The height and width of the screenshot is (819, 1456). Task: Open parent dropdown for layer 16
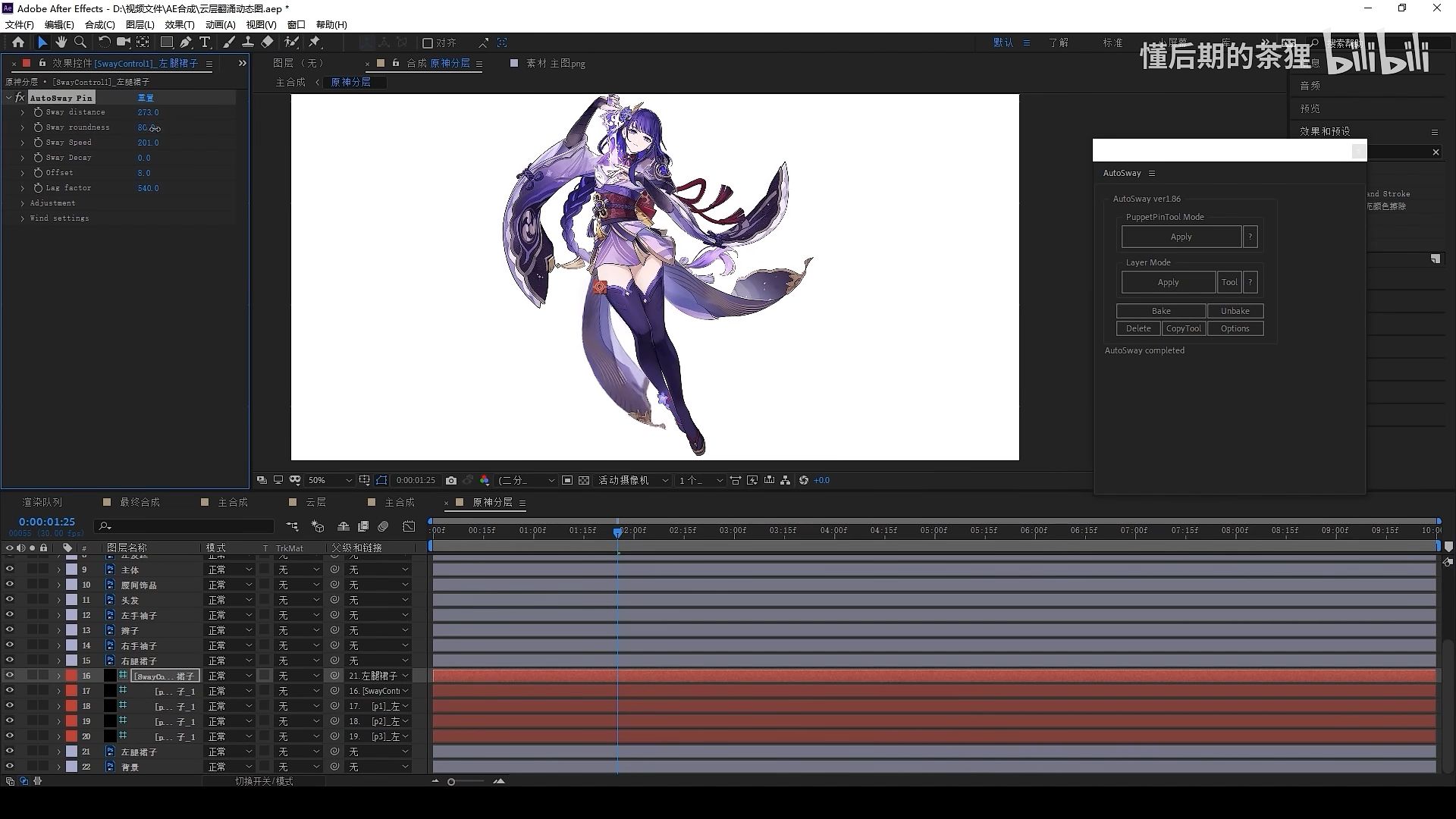pos(378,676)
